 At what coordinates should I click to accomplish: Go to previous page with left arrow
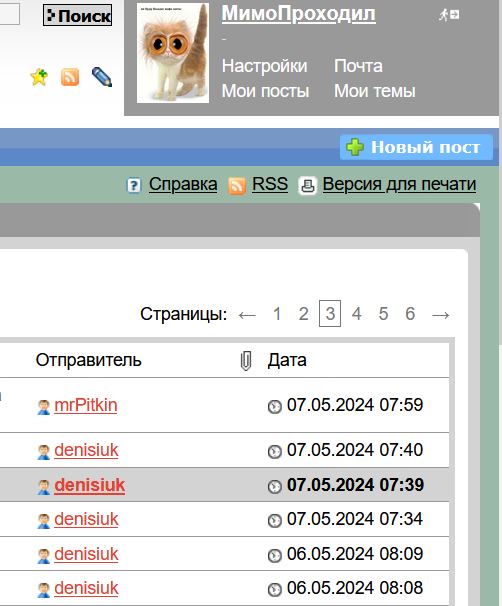point(247,315)
